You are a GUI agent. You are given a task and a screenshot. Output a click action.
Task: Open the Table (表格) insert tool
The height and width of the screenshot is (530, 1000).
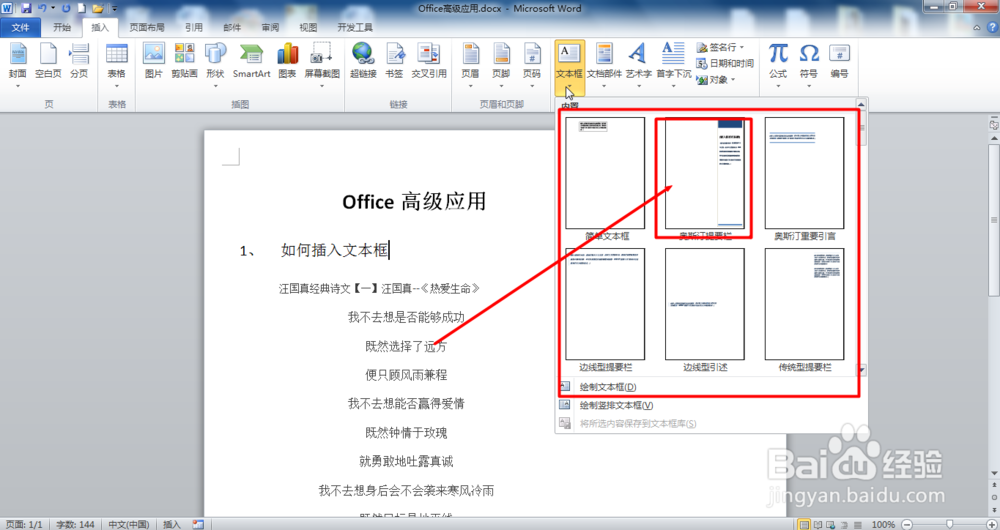click(x=117, y=63)
